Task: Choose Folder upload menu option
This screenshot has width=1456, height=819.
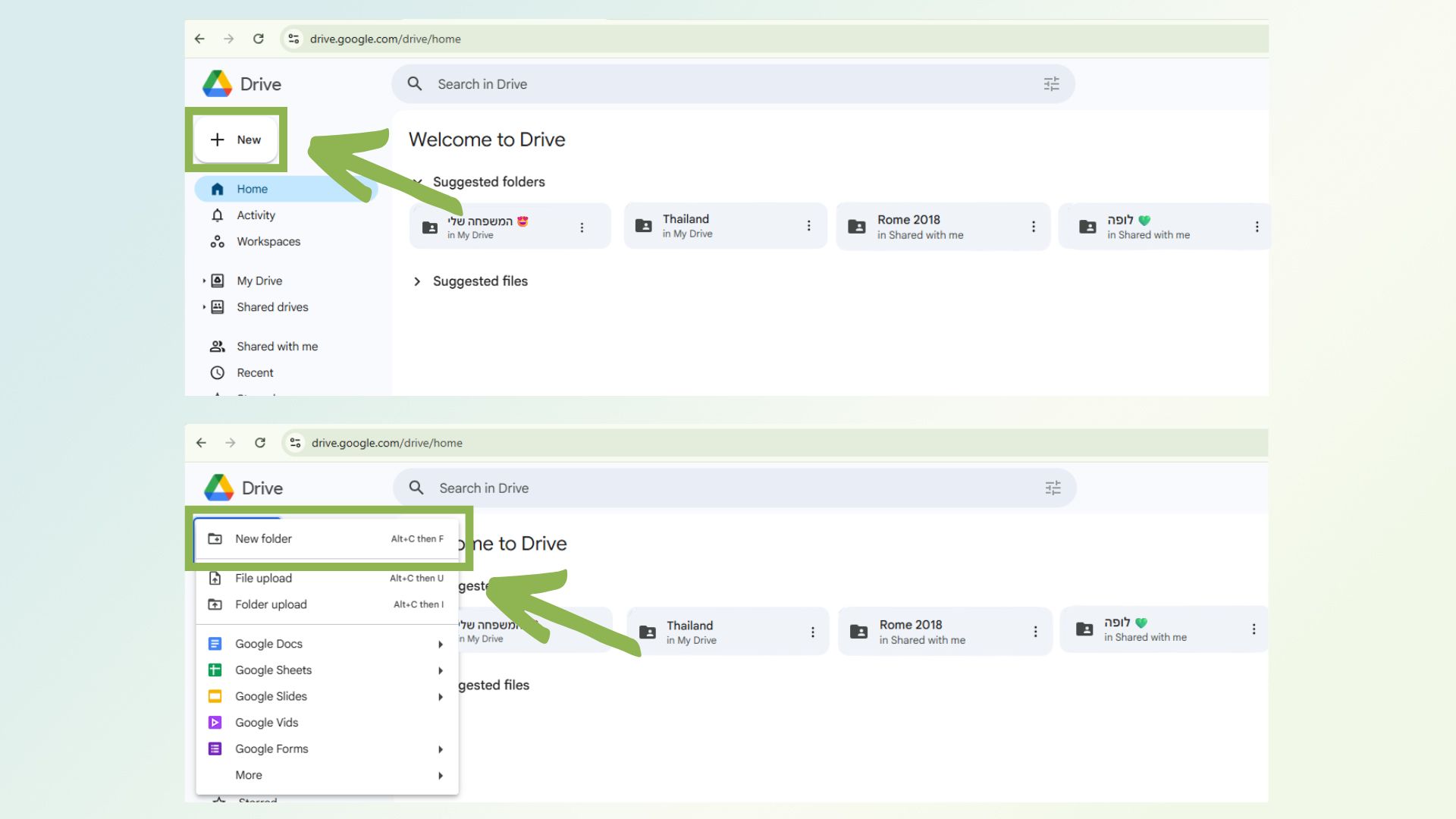Action: (x=271, y=604)
